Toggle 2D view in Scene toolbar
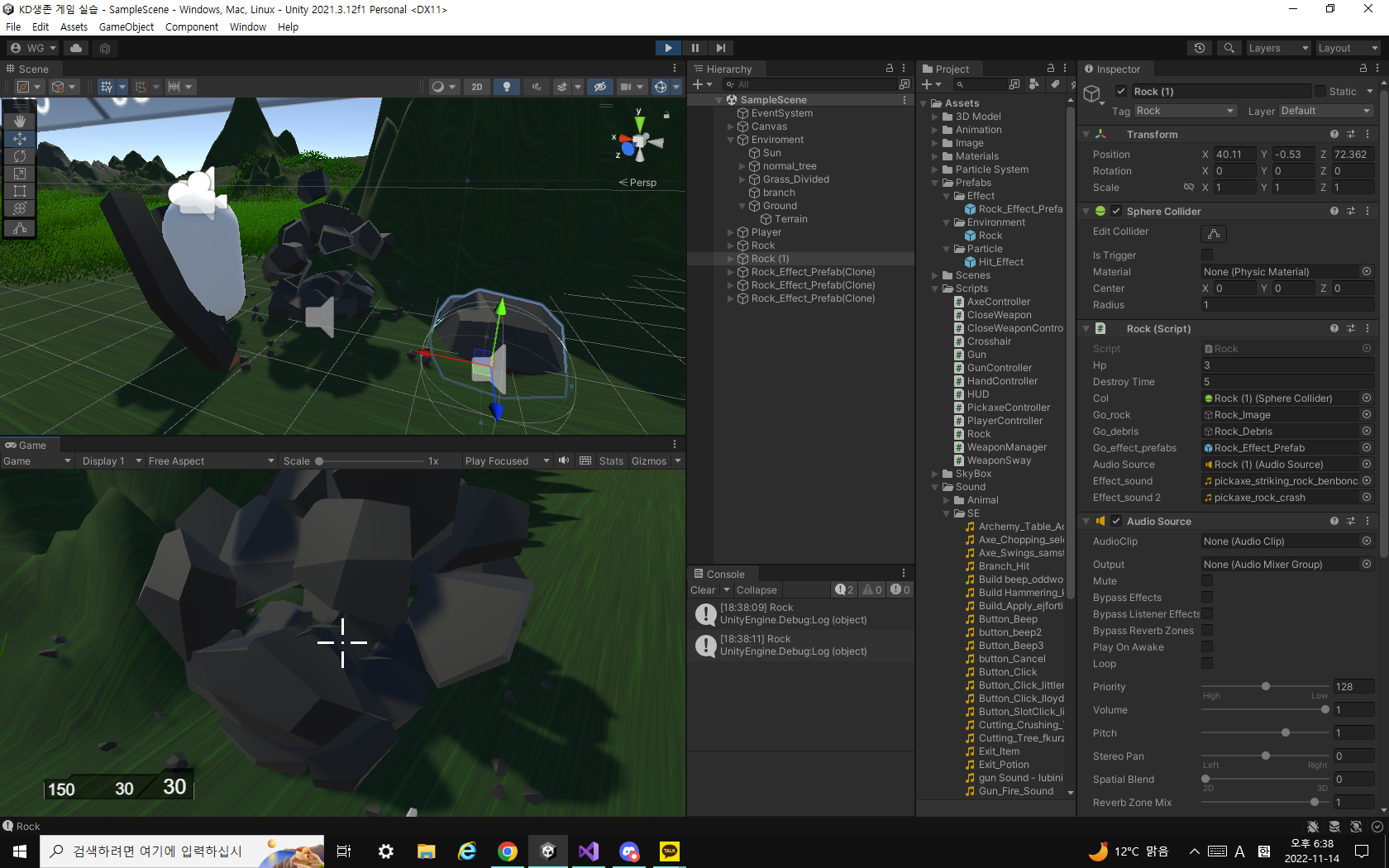 click(477, 87)
